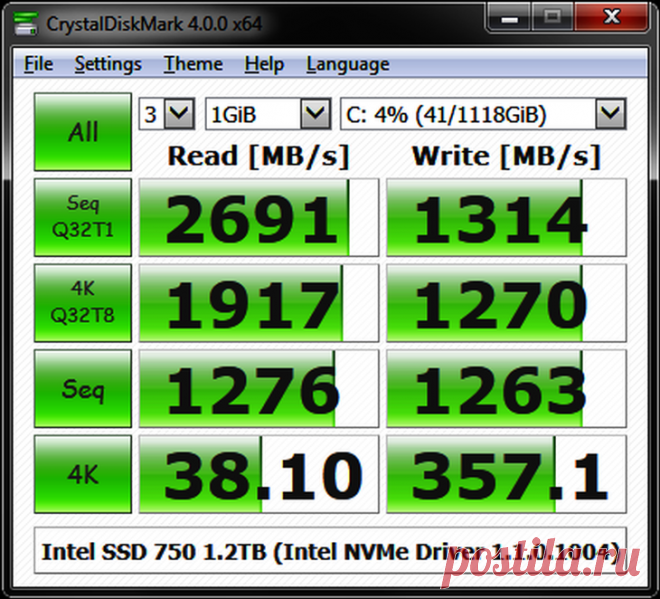Click the 1917 4K Q32T8 read result
This screenshot has height=599, width=660.
point(259,303)
